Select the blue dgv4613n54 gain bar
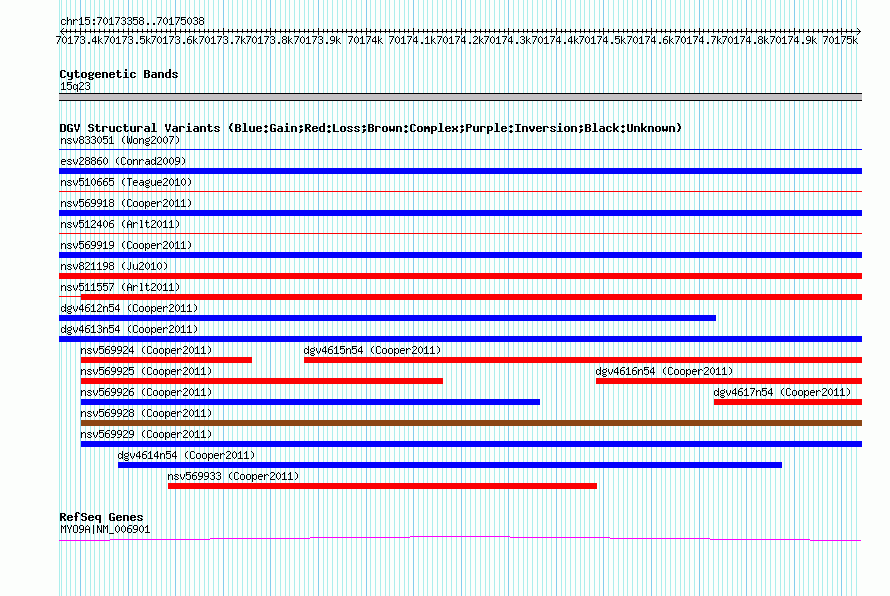Viewport: 890px width, 596px height. (x=460, y=339)
